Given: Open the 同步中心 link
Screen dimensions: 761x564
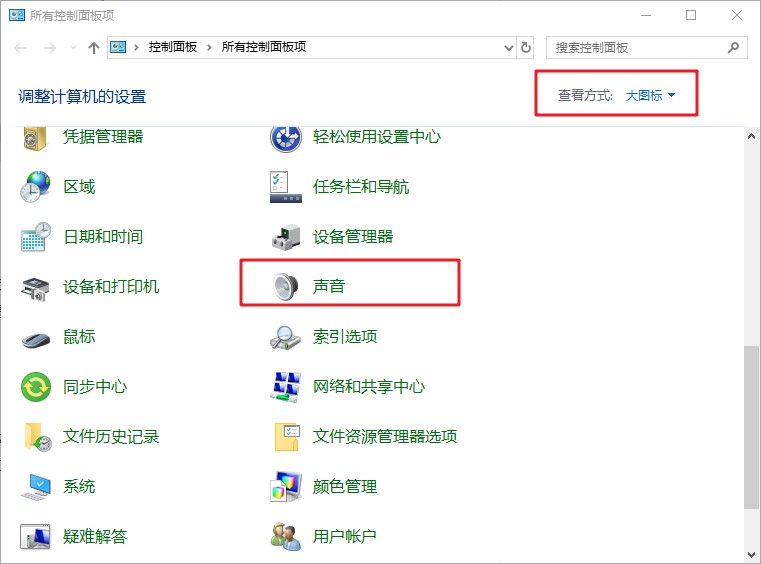Looking at the screenshot, I should 95,387.
